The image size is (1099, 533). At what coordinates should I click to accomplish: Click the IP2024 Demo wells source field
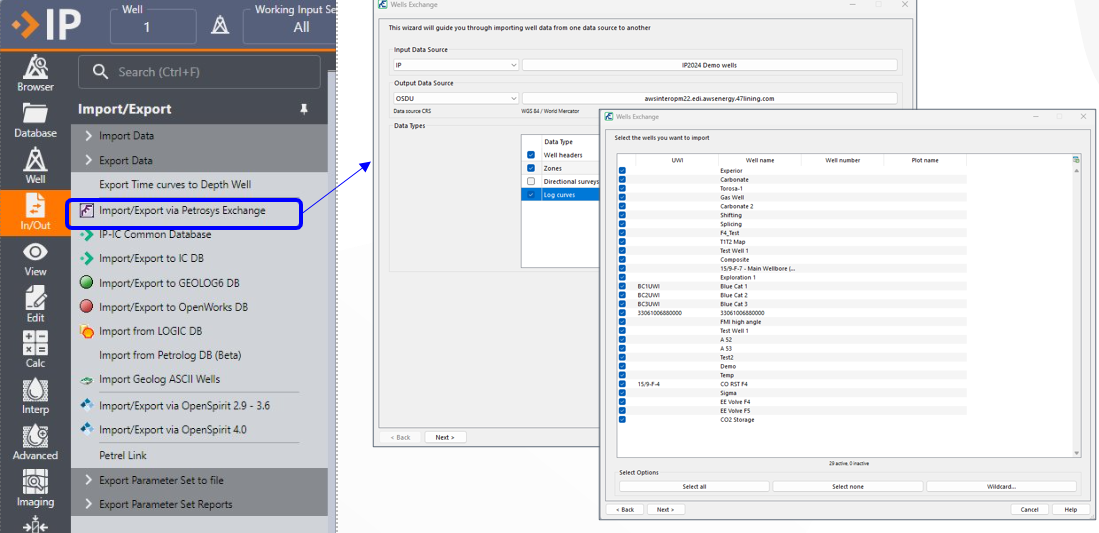point(709,65)
